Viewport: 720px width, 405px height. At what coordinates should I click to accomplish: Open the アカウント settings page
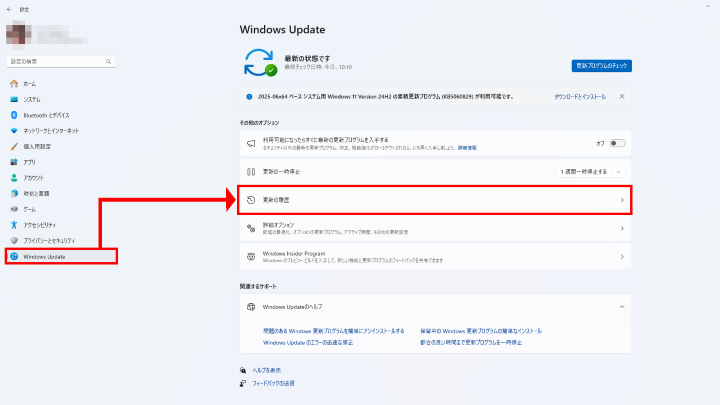point(34,178)
